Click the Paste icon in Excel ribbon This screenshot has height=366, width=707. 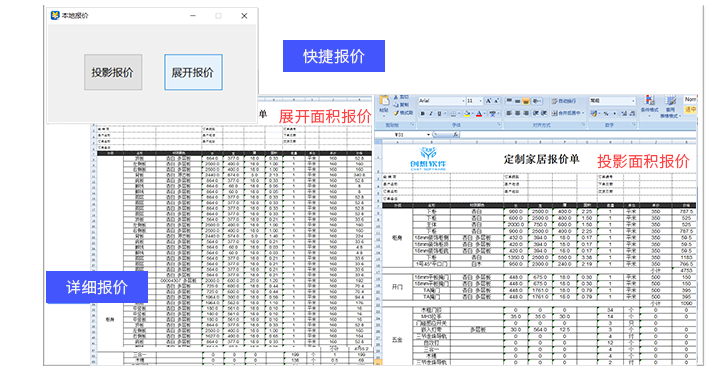pyautogui.click(x=384, y=100)
